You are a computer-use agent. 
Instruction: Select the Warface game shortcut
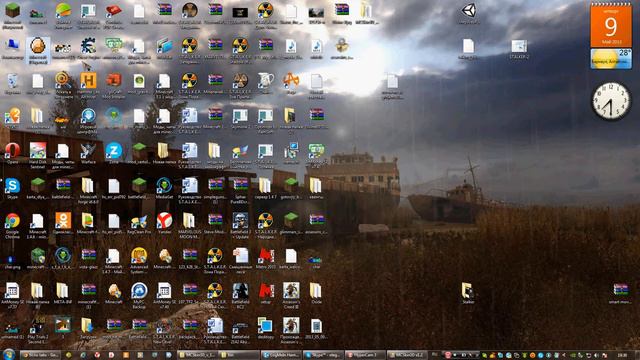point(88,153)
